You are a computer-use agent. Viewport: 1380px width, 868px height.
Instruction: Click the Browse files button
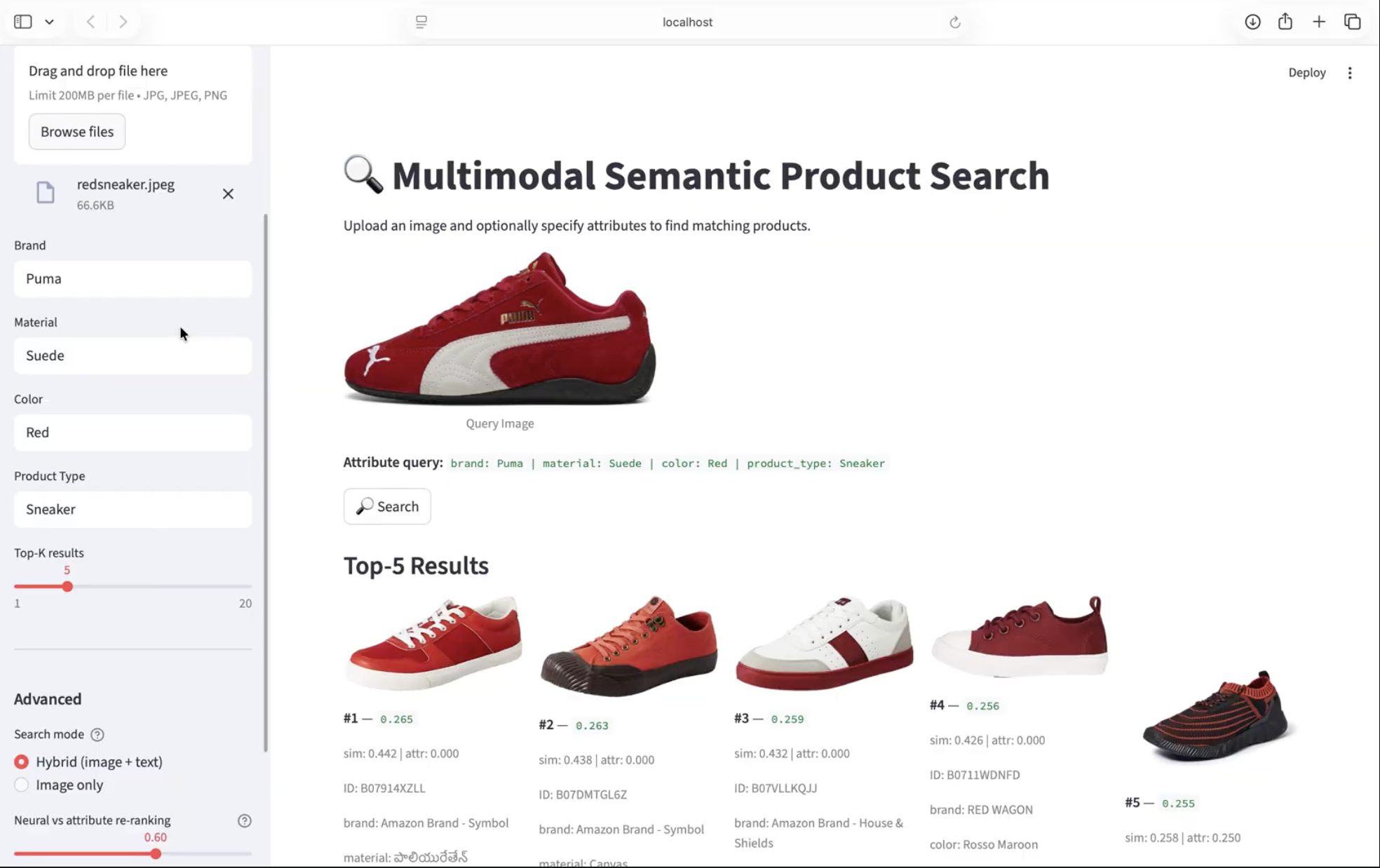point(77,132)
